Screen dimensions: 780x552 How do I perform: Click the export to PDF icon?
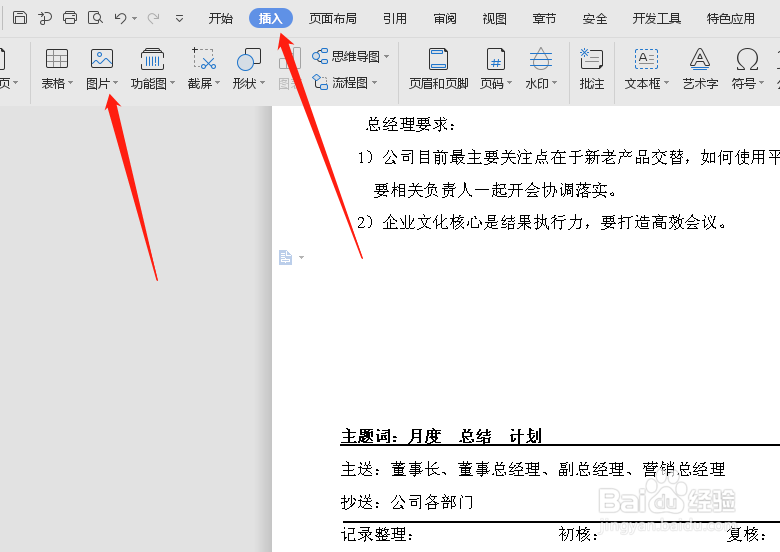[x=45, y=18]
